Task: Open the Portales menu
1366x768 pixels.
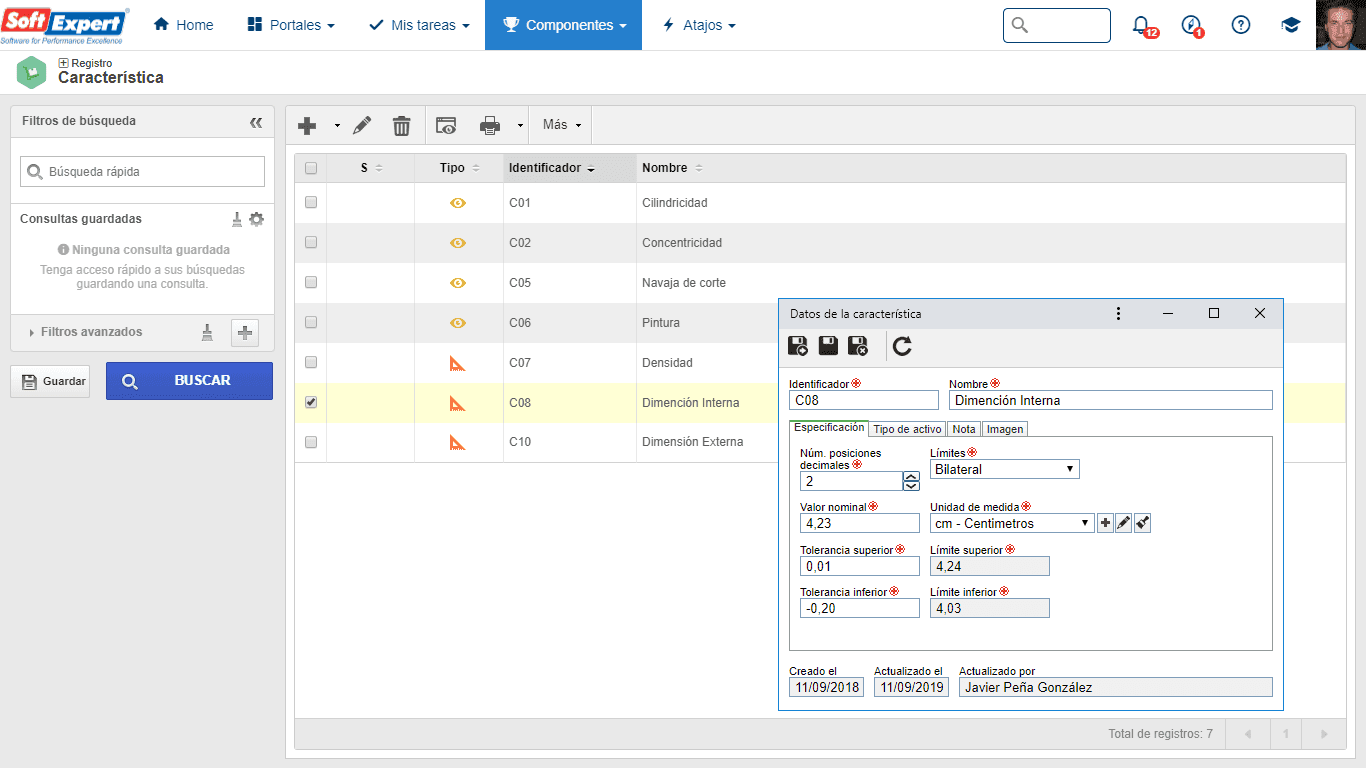Action: [291, 25]
